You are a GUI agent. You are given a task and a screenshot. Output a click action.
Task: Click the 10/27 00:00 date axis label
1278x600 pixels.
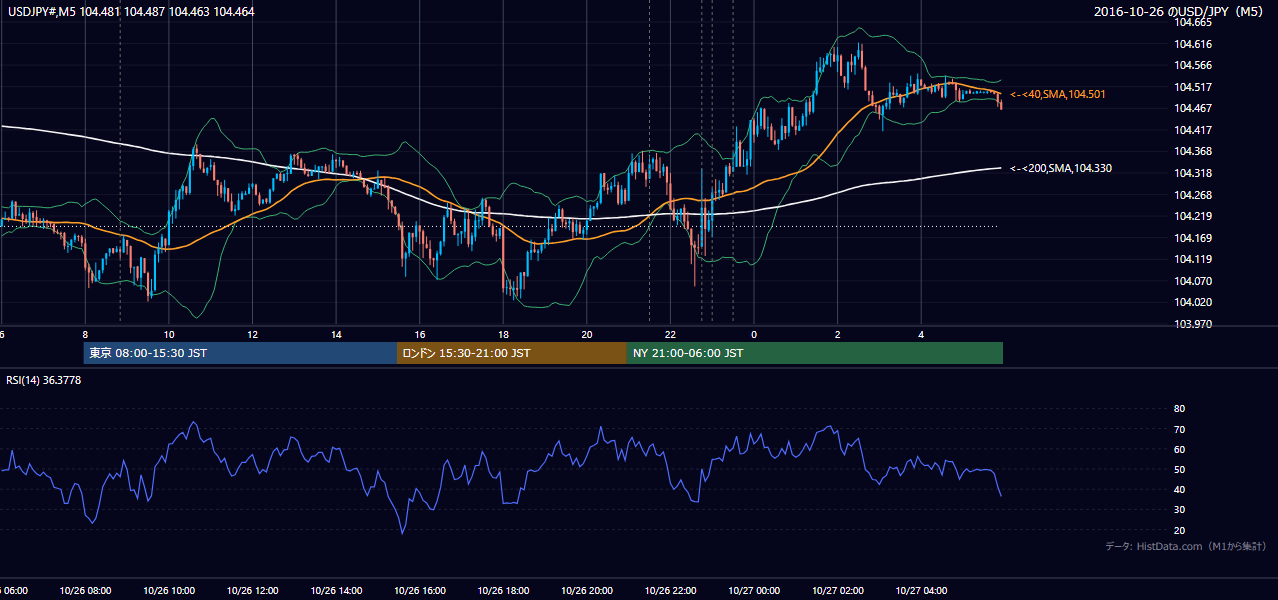coord(754,591)
